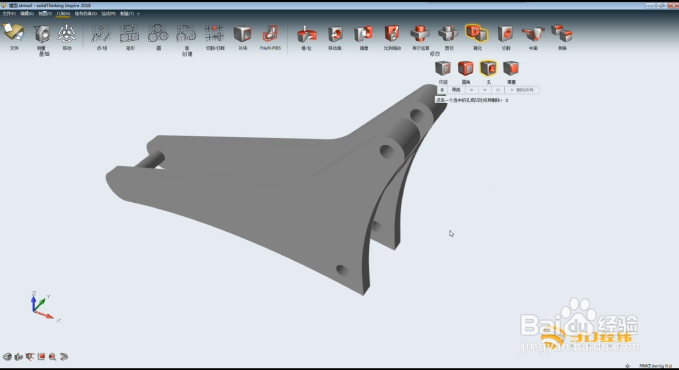
Task: Go to previous hole in microdialog
Action: coord(472,90)
